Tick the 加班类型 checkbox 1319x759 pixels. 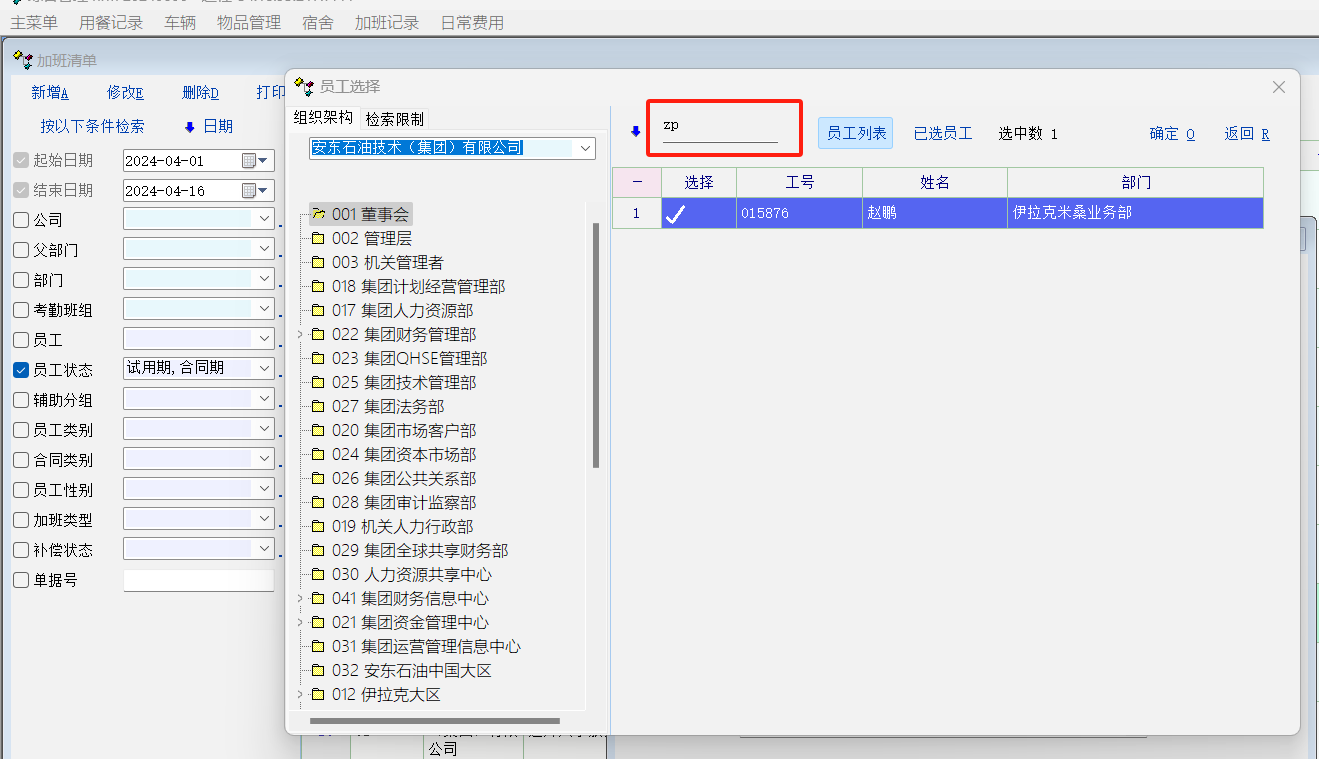coord(21,520)
